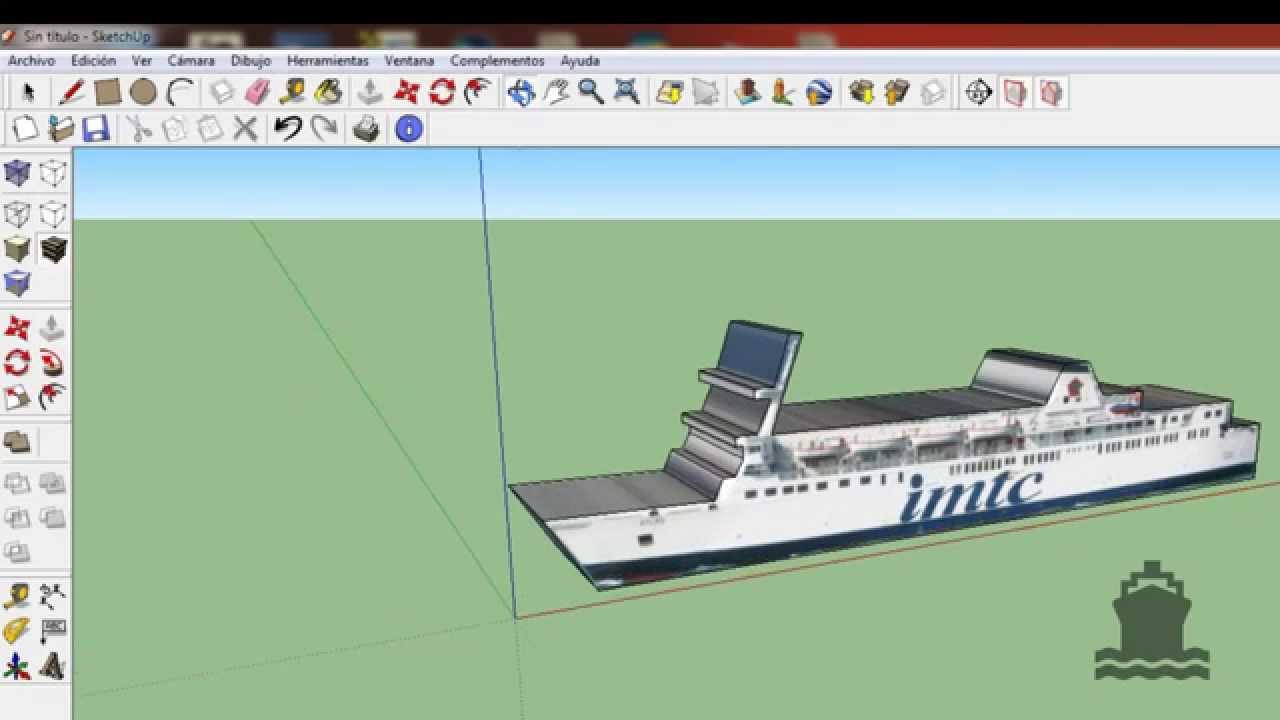Image resolution: width=1280 pixels, height=720 pixels.
Task: Activate the Orbit camera tool
Action: [521, 92]
